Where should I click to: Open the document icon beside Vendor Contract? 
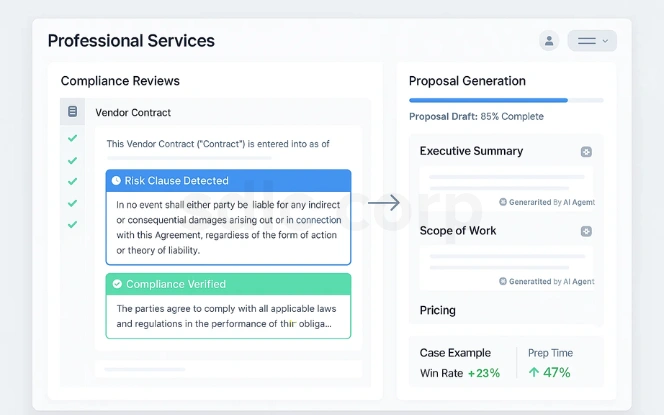click(x=72, y=112)
